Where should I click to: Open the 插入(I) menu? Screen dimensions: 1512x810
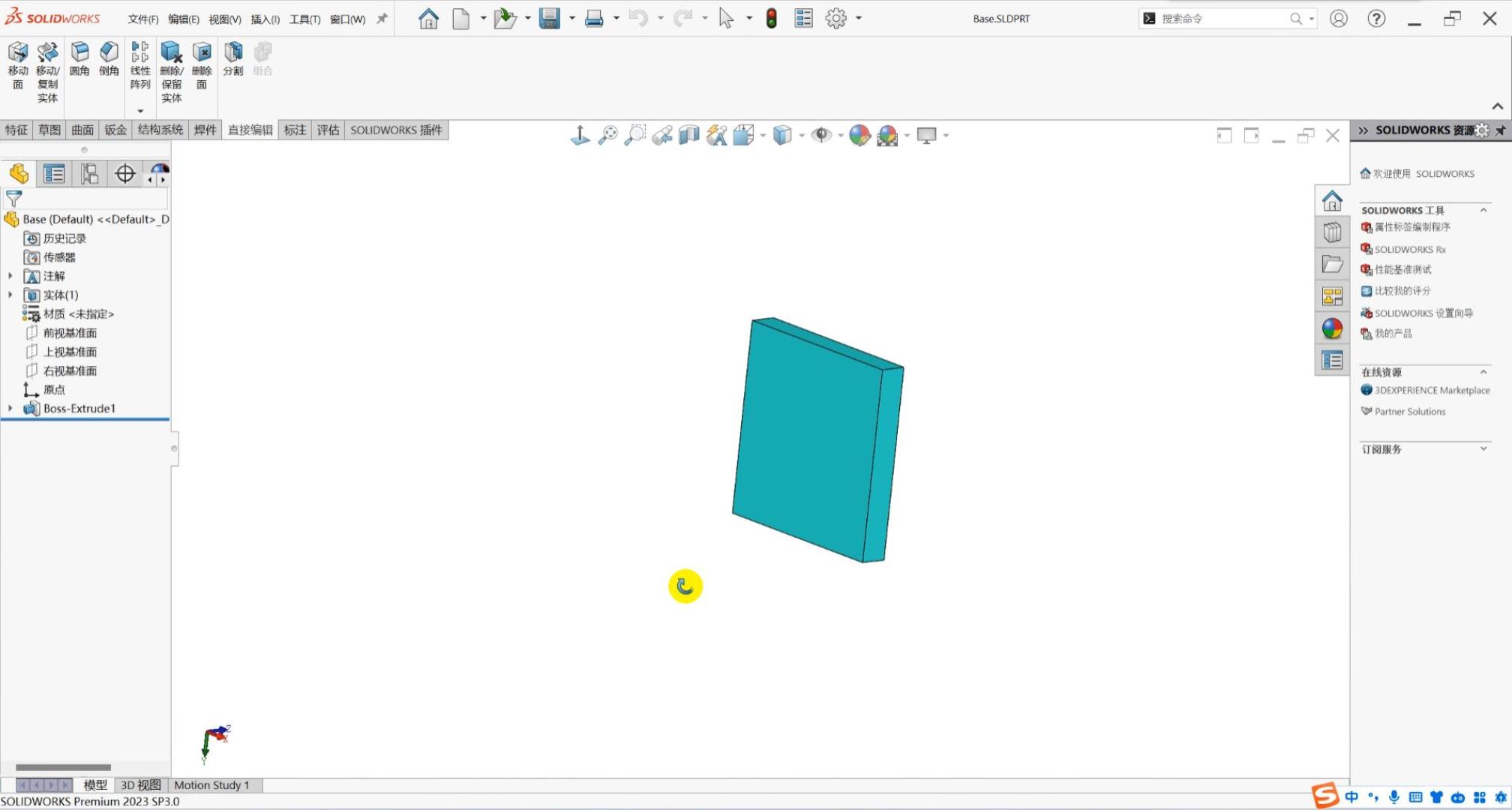coord(265,19)
